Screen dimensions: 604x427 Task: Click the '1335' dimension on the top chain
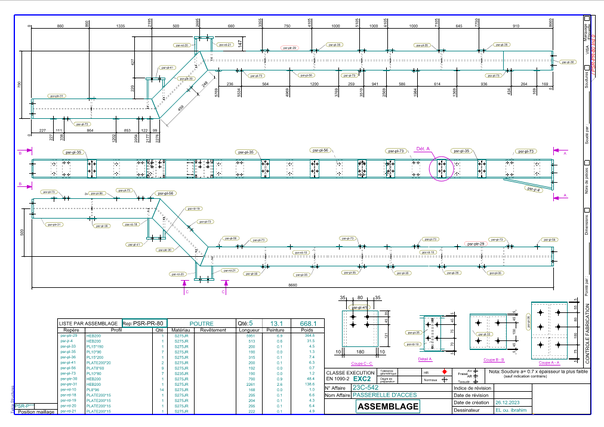(120, 26)
